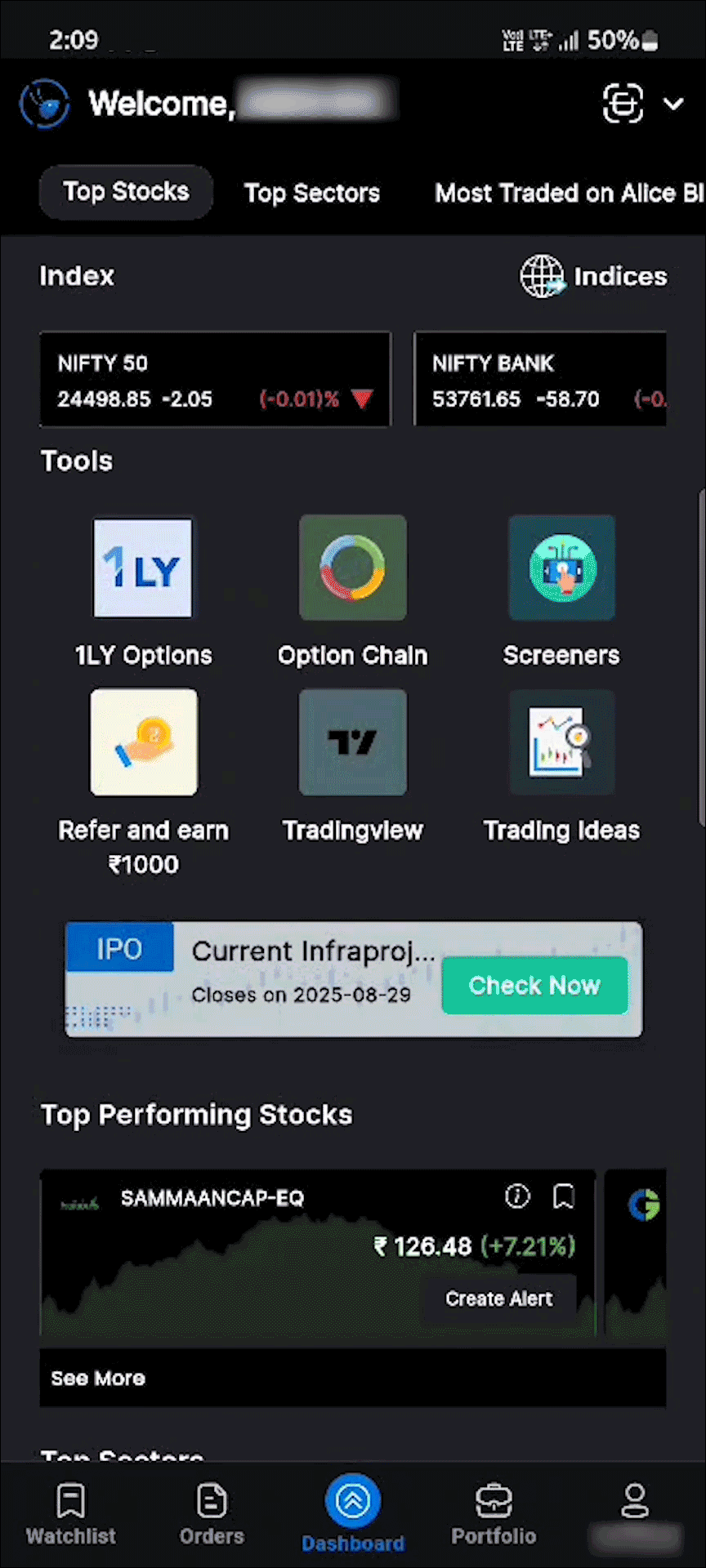Tap the Alice Blue profile logo
The width and height of the screenshot is (706, 1568).
click(45, 104)
